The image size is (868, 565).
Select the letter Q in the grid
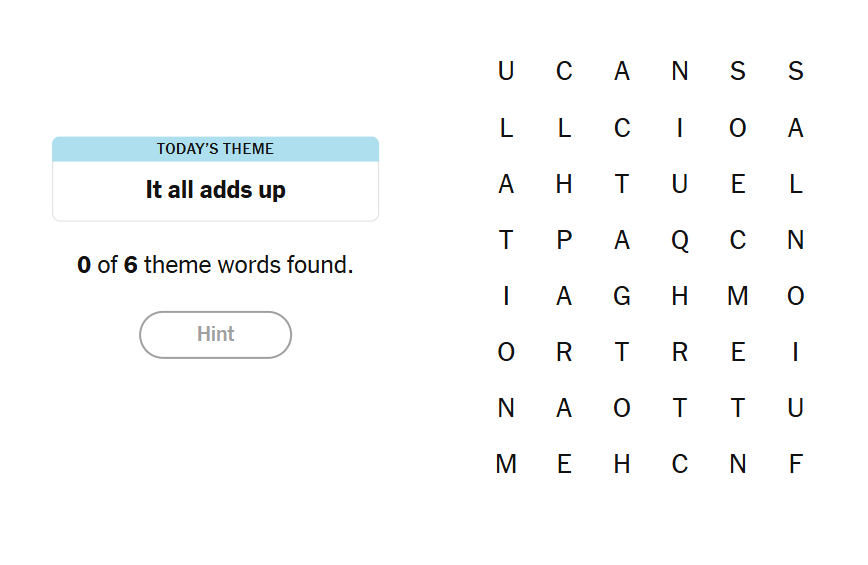point(680,240)
